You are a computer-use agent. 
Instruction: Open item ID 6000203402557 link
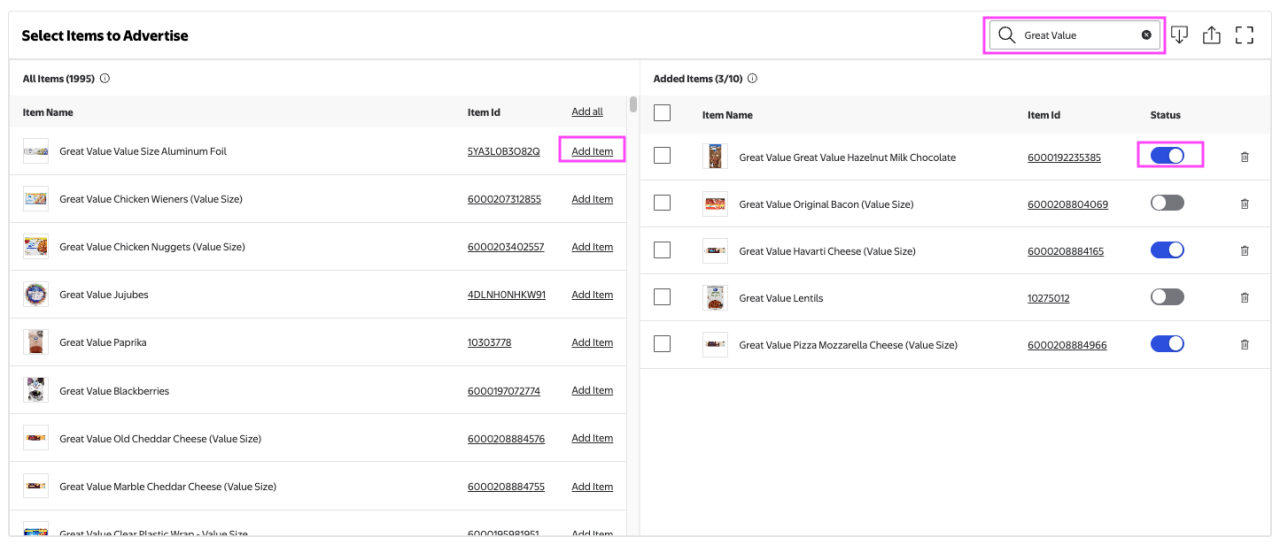tap(506, 247)
